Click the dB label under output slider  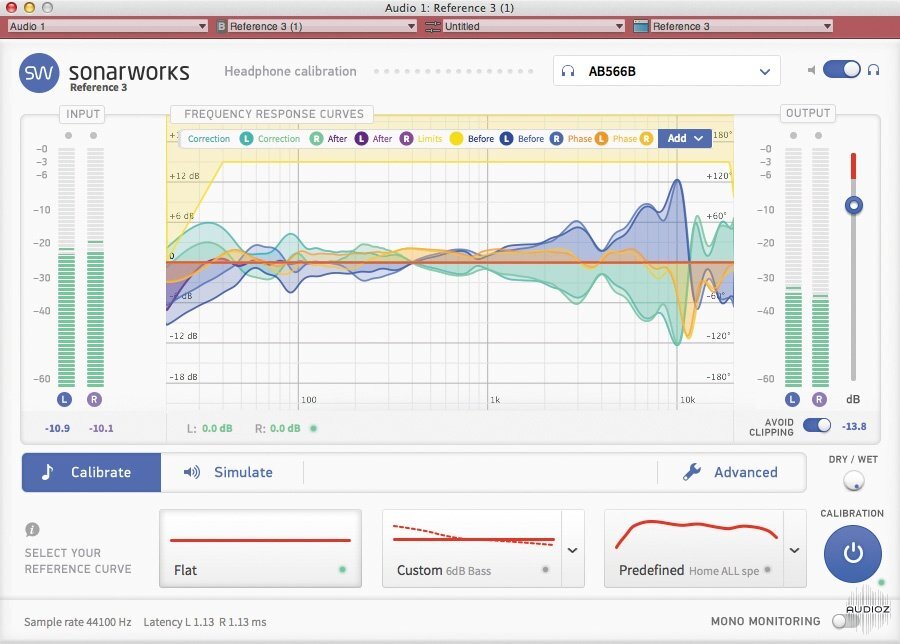point(853,399)
